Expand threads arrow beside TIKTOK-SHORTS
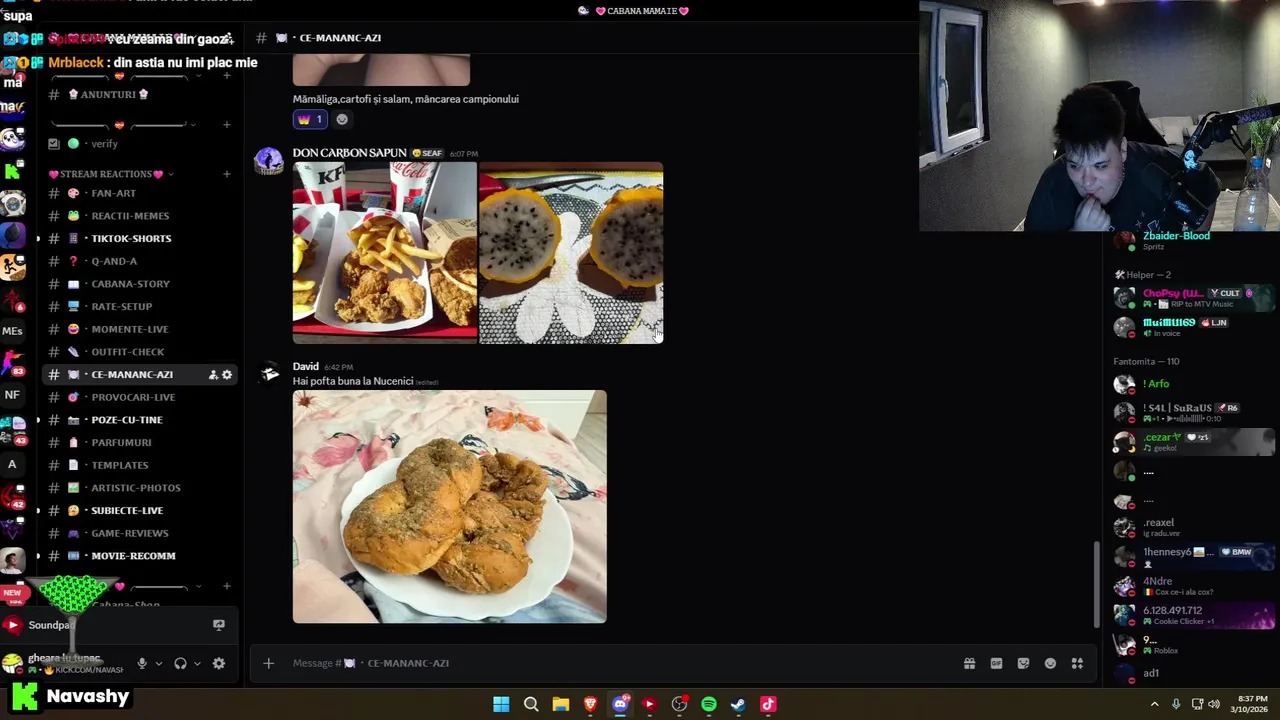 pyautogui.click(x=38, y=239)
